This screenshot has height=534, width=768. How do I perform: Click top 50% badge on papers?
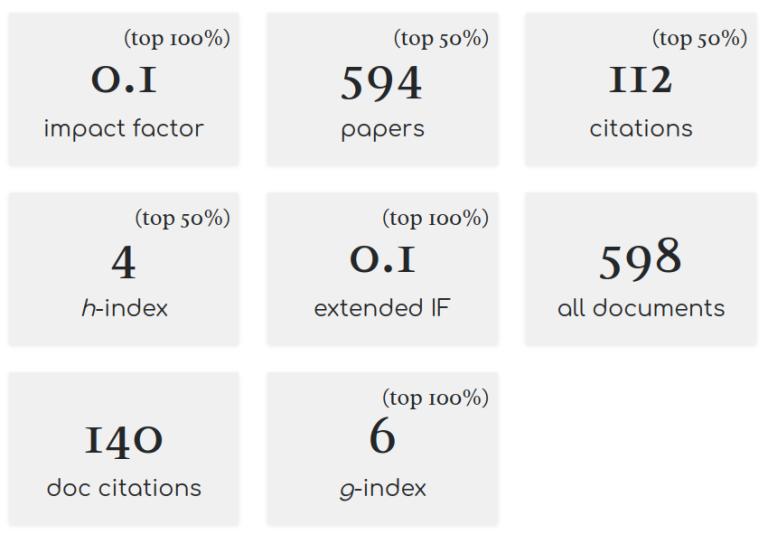pos(441,38)
